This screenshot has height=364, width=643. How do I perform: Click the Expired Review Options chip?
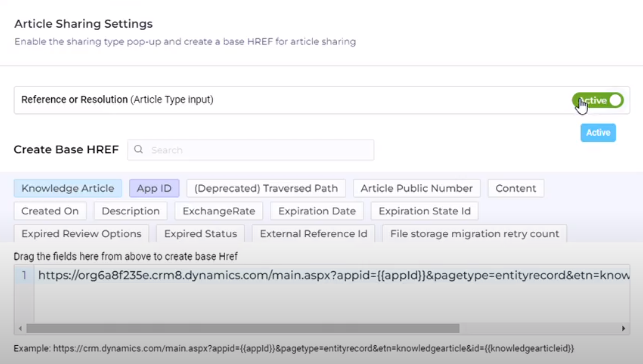(x=81, y=234)
